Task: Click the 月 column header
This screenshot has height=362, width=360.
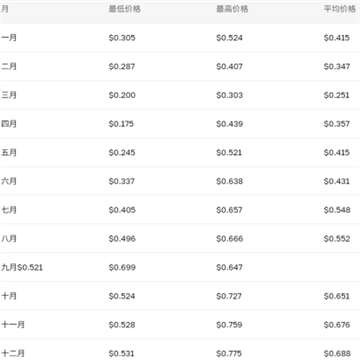Action: 5,9
